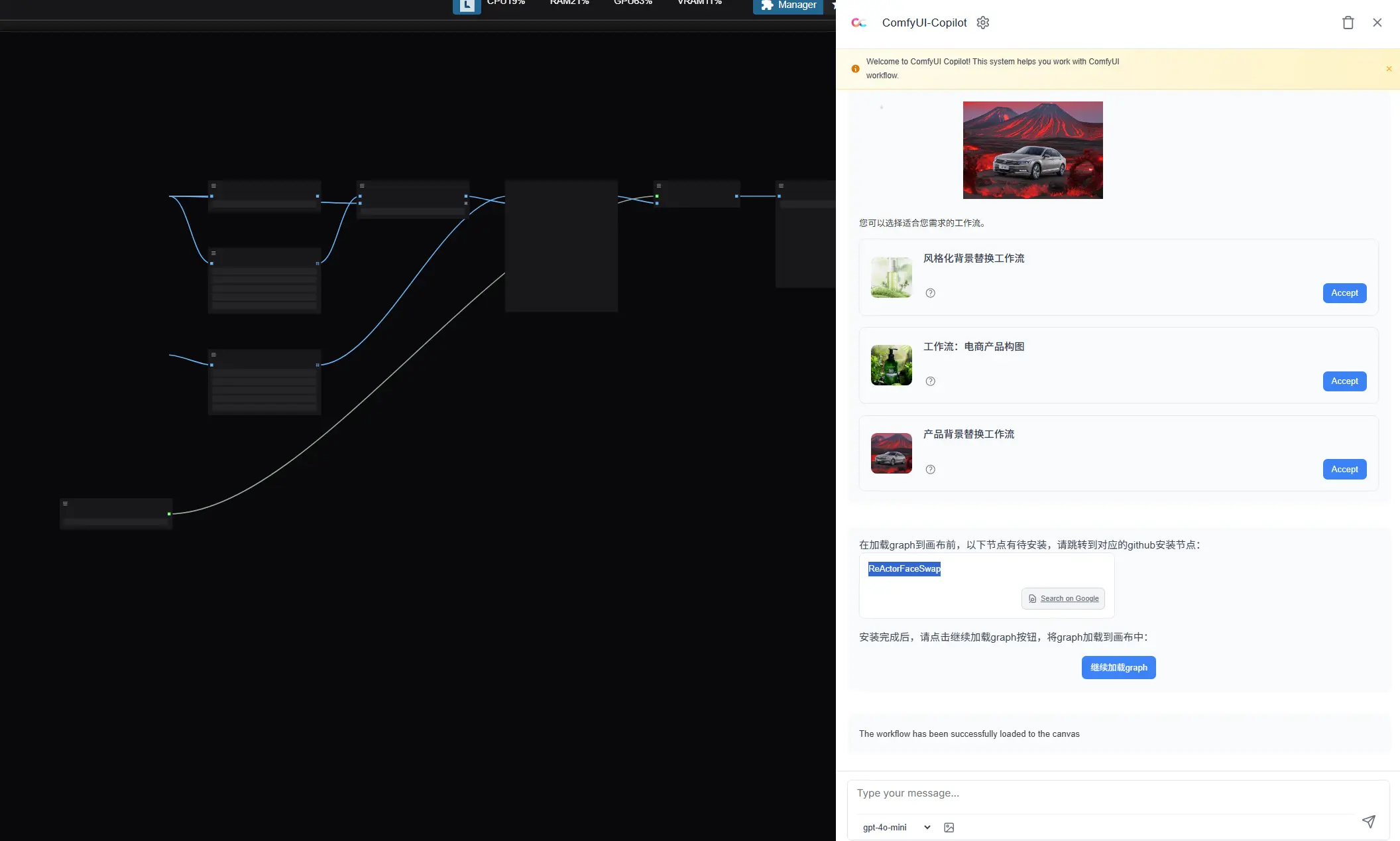The width and height of the screenshot is (1400, 841).
Task: Clear chat history with trash icon
Action: [x=1348, y=23]
